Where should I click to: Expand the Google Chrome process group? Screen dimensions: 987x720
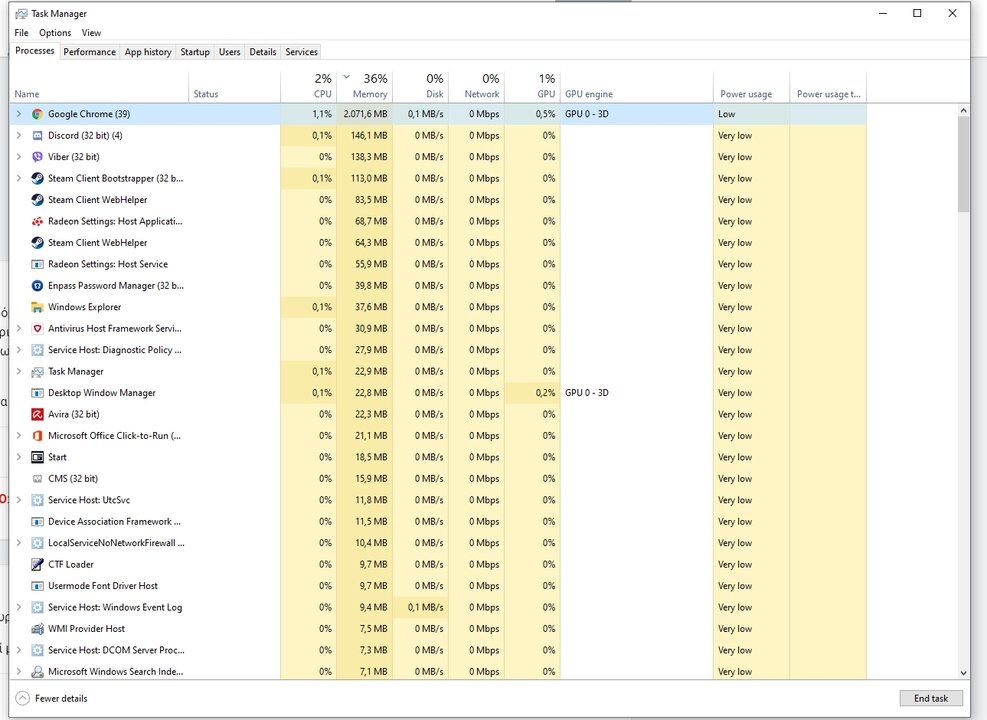point(18,114)
